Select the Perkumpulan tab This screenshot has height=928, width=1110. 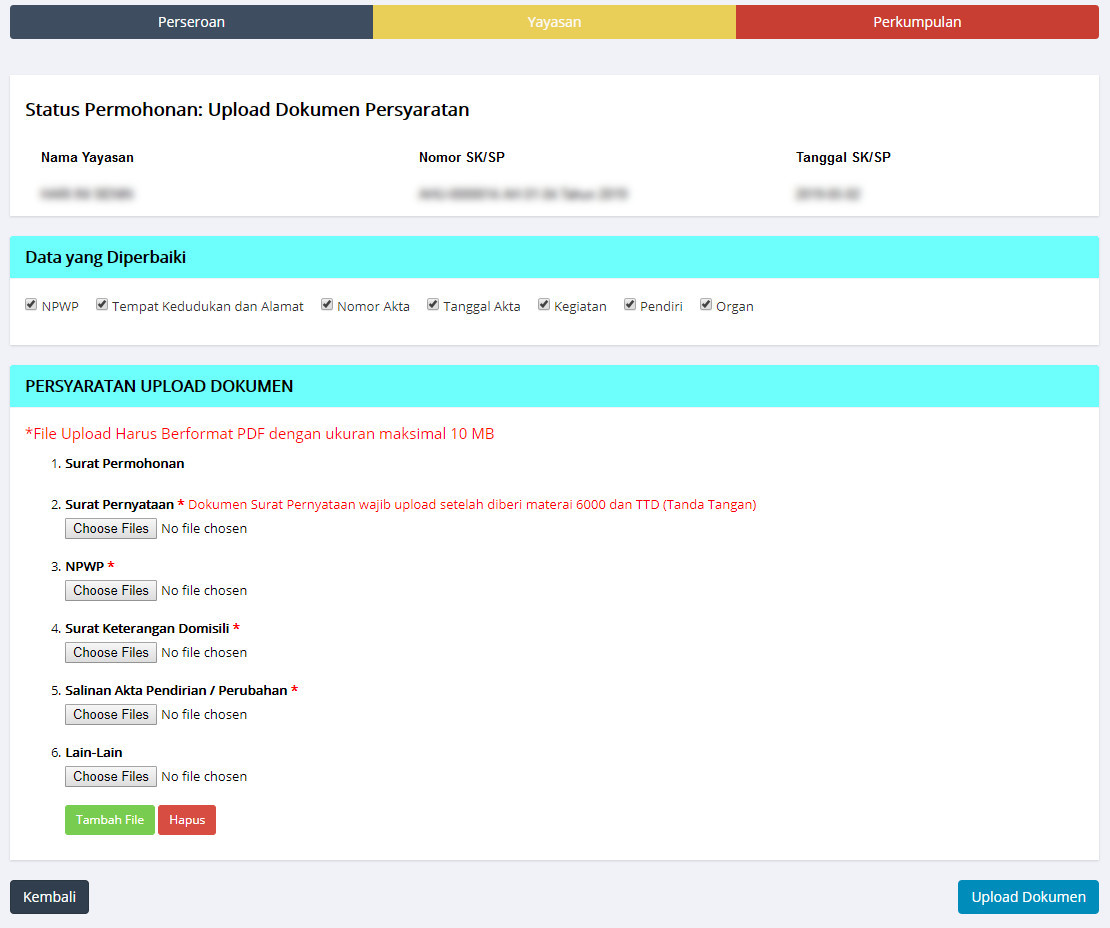[917, 22]
